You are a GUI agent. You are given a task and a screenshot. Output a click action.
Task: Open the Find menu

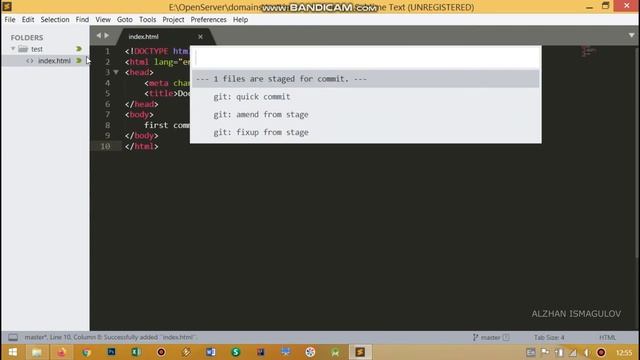tap(82, 20)
